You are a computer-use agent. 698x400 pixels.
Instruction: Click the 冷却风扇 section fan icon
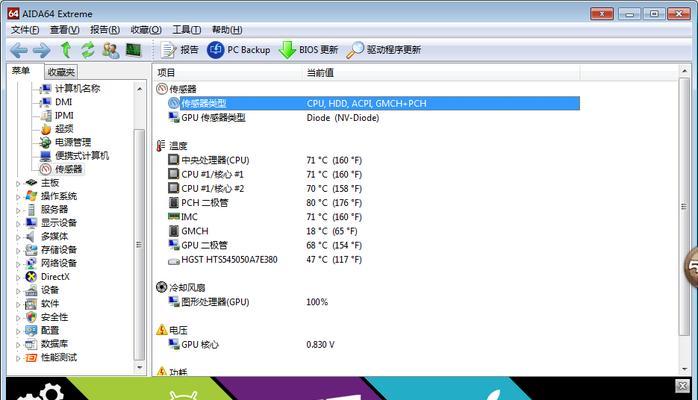[x=162, y=287]
